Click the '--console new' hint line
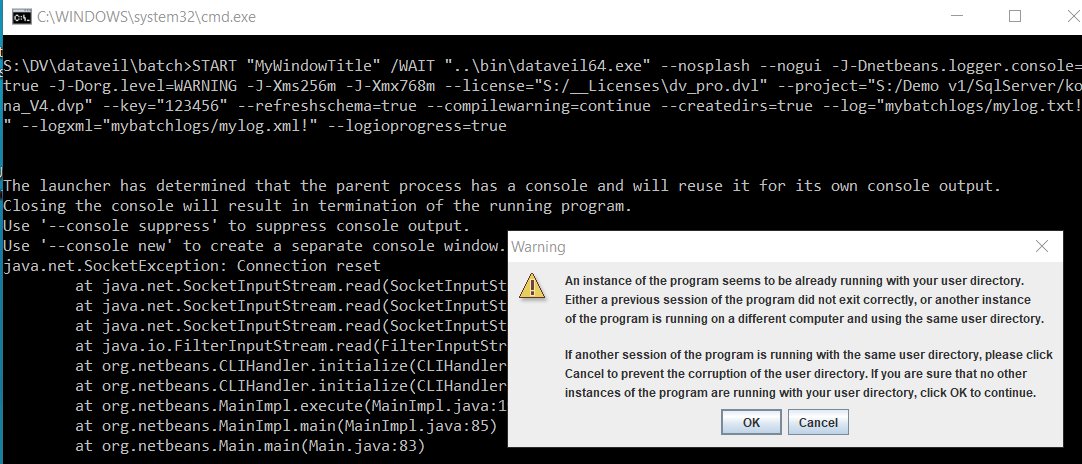Viewport: 1082px width, 464px height. [x=255, y=246]
